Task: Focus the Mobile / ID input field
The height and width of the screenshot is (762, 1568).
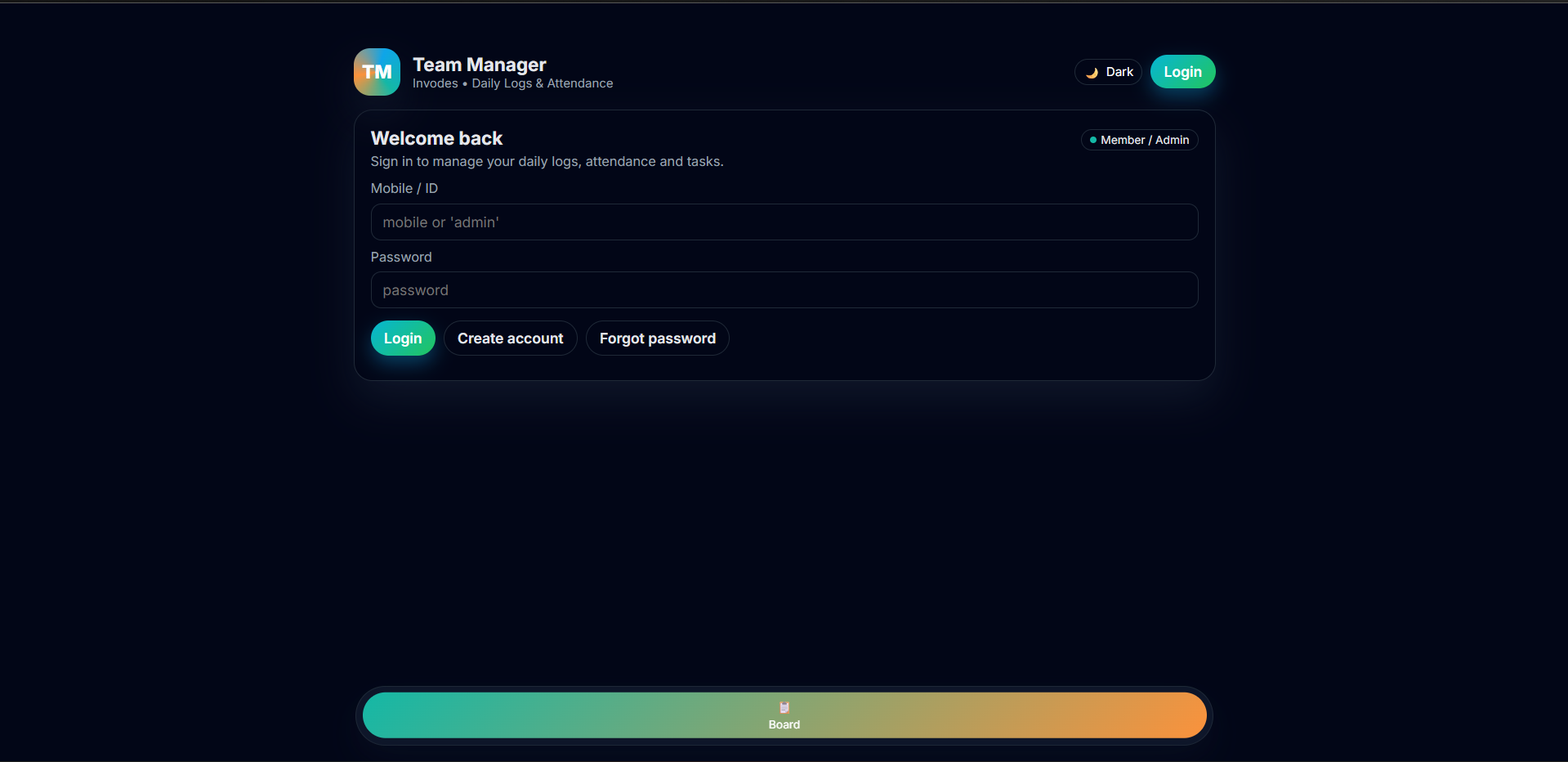Action: pyautogui.click(x=784, y=222)
